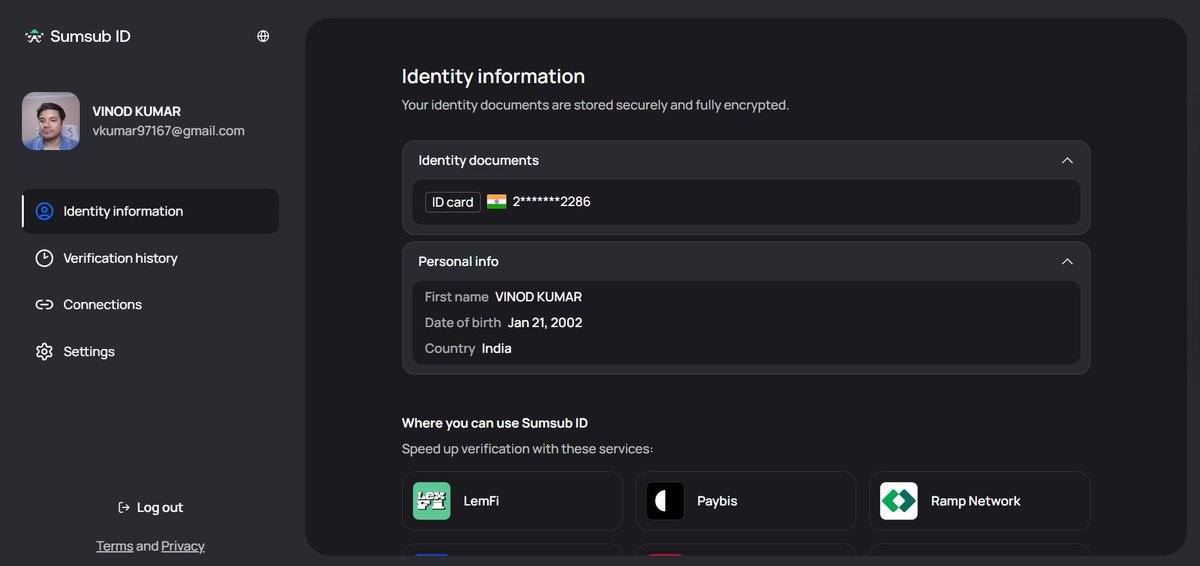Image resolution: width=1200 pixels, height=566 pixels.
Task: Open the Identity information menu item
Action: 151,211
